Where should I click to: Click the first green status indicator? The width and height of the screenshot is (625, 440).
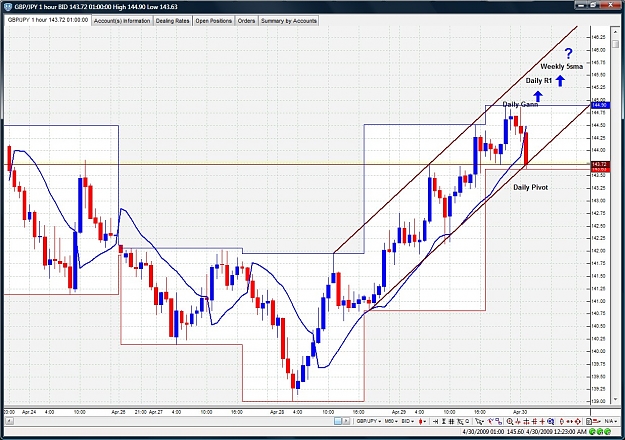click(593, 432)
